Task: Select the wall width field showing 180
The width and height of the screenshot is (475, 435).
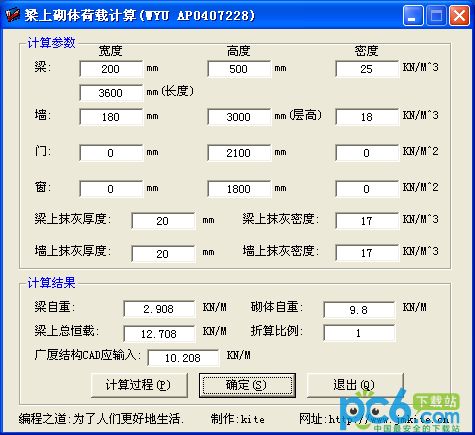Action: (111, 117)
